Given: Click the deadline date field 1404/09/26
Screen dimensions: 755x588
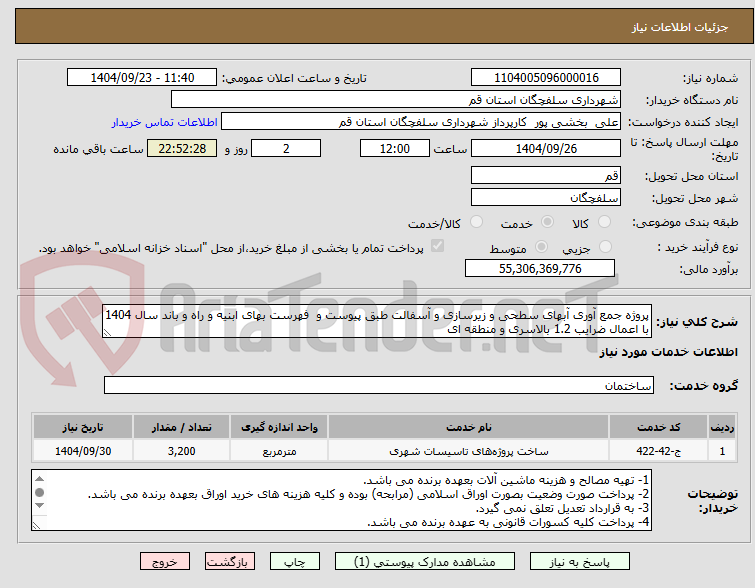Looking at the screenshot, I should click(546, 148).
